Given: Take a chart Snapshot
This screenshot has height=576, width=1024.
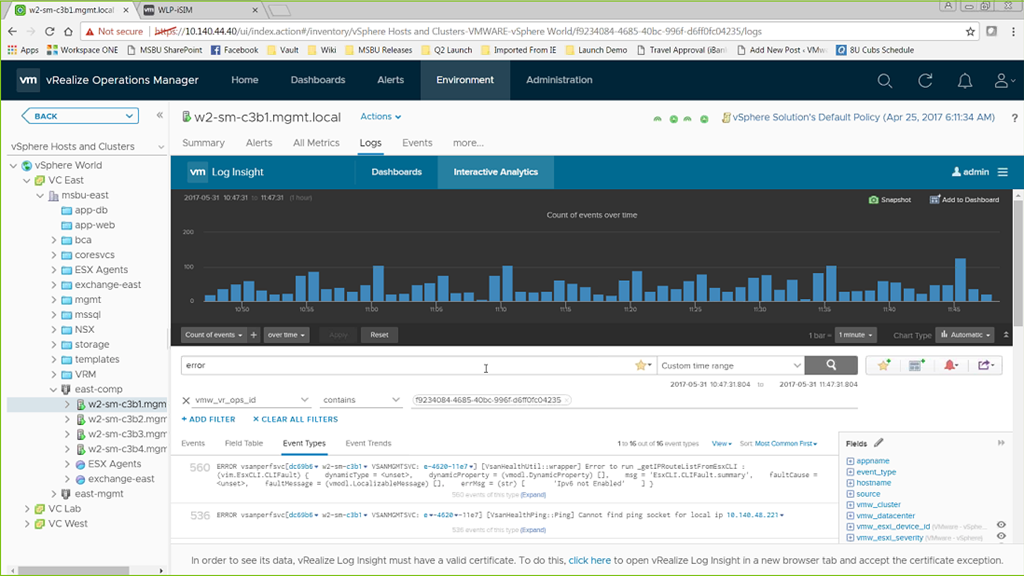Looking at the screenshot, I should click(x=889, y=200).
